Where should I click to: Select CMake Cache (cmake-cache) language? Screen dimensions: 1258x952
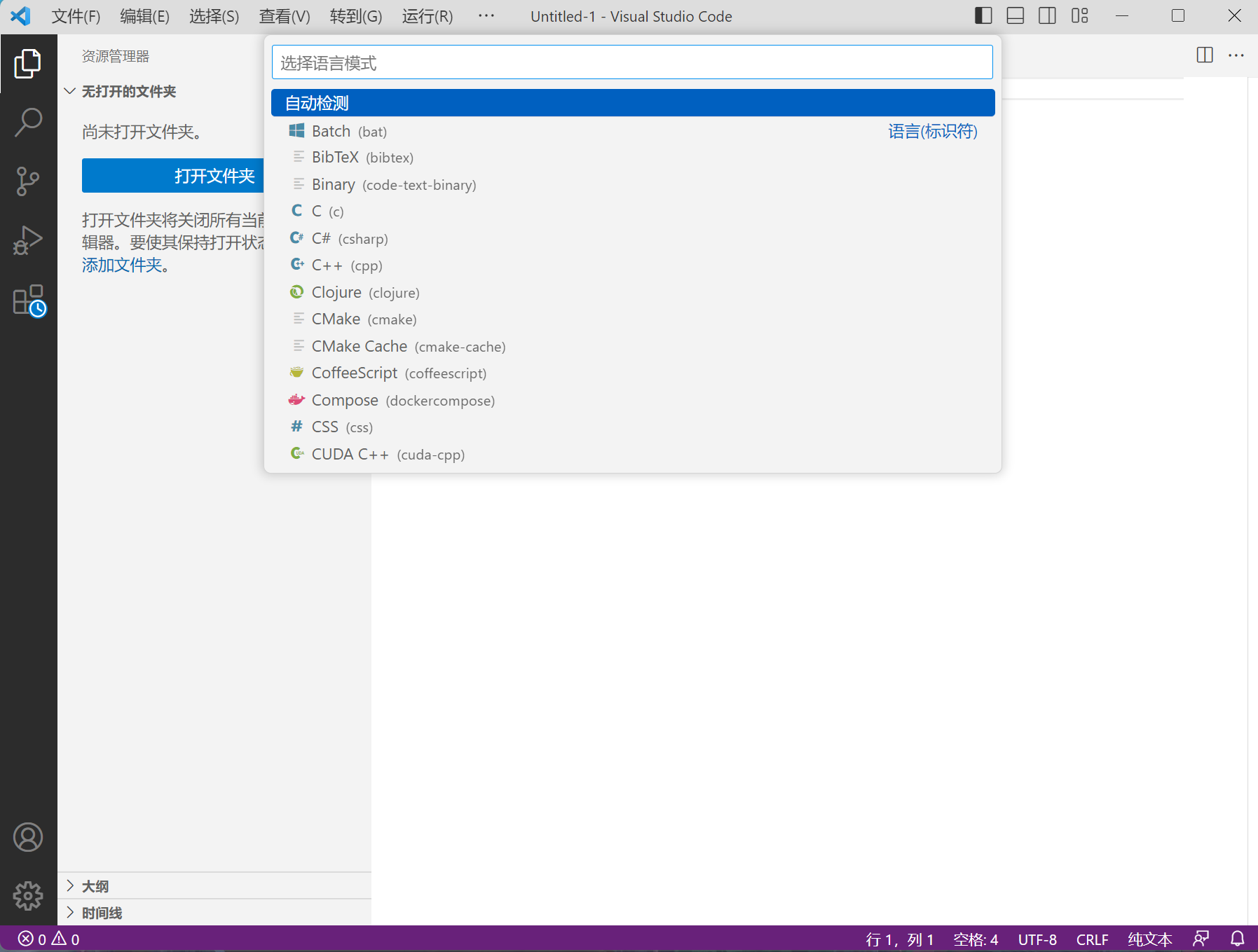633,347
